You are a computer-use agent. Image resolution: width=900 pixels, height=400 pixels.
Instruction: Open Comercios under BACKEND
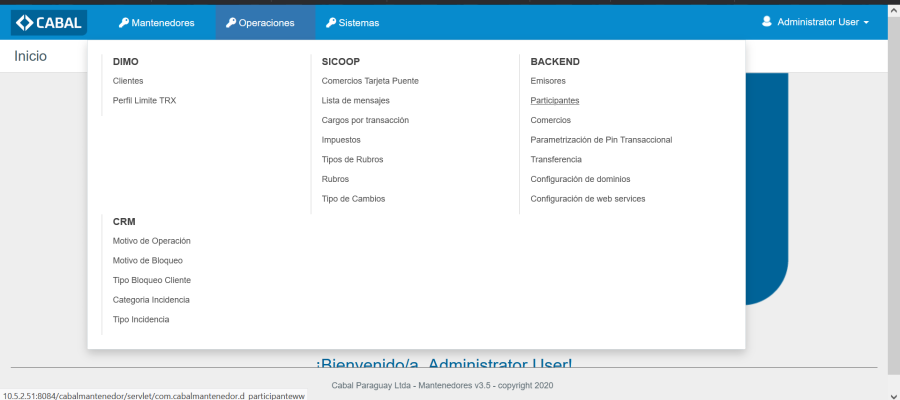click(x=550, y=120)
